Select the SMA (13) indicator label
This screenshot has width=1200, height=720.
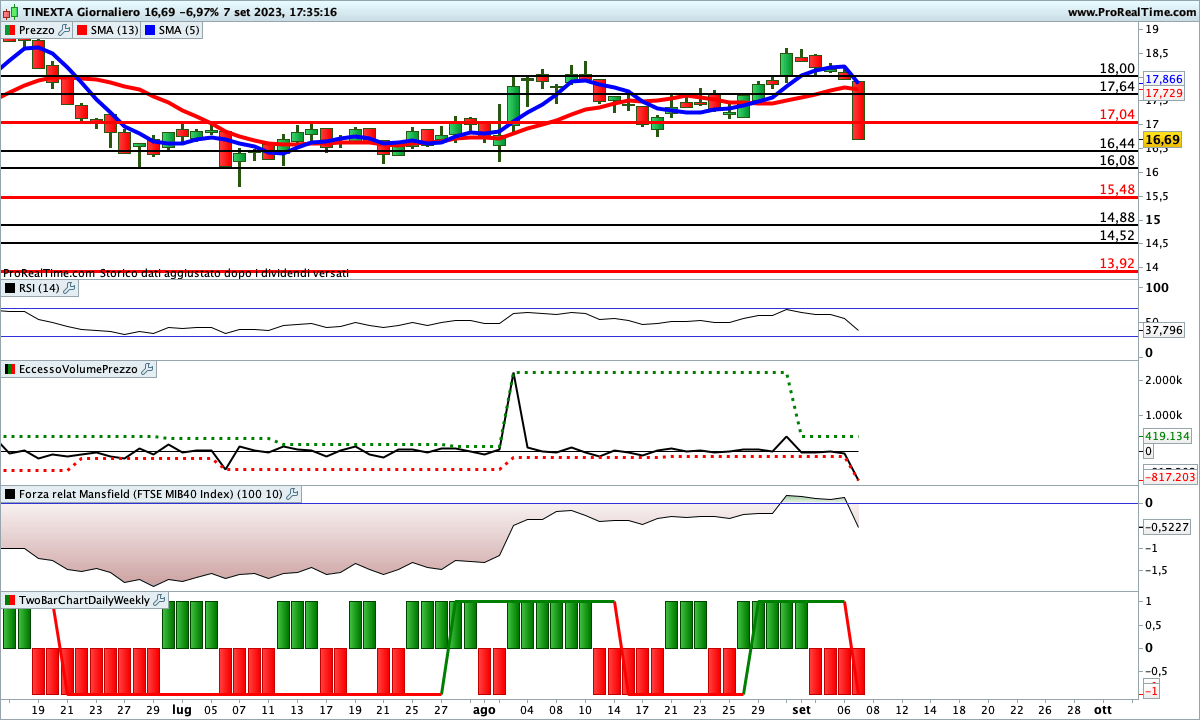coord(114,30)
